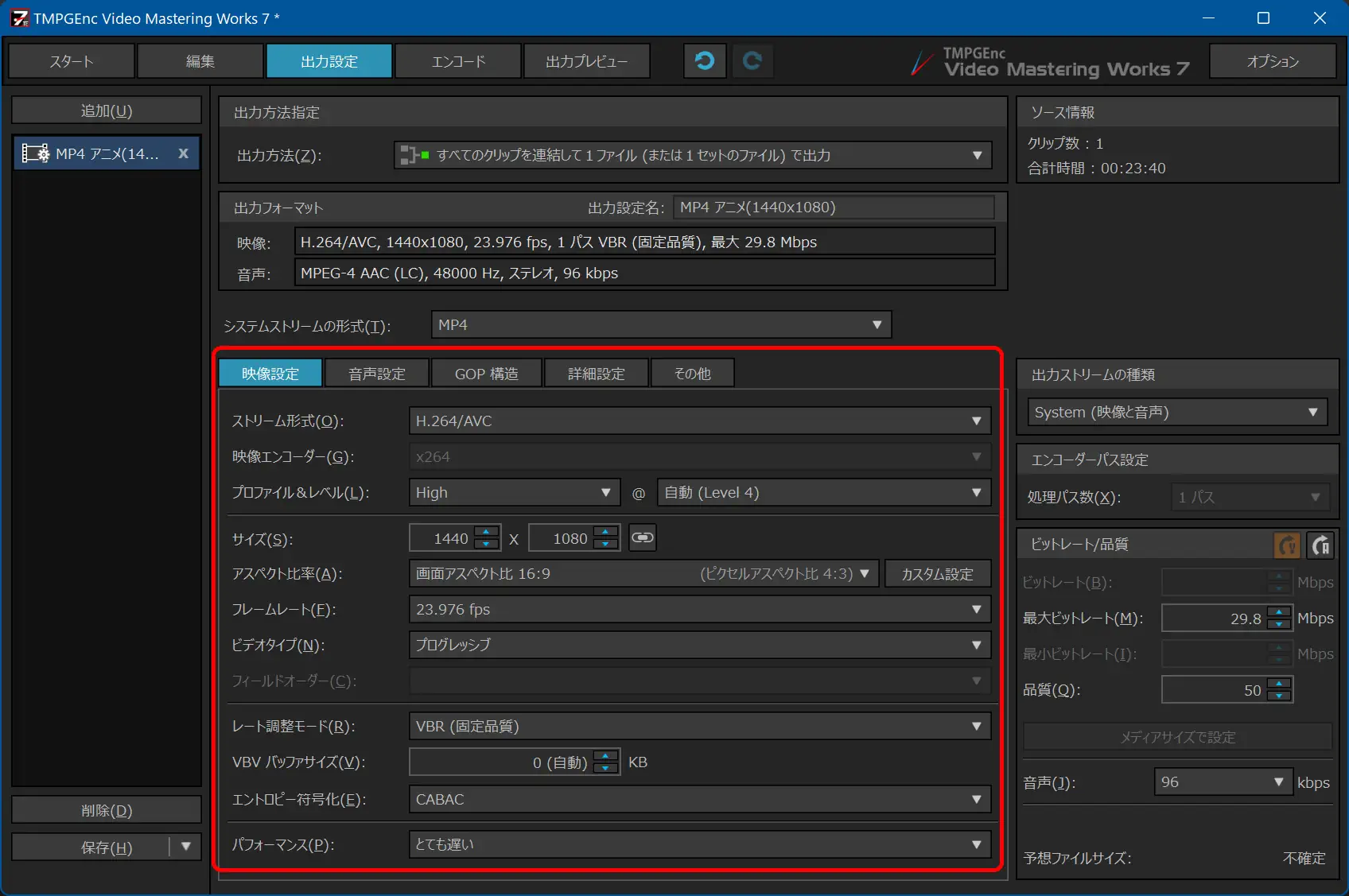Open the スタート tab
Image resolution: width=1349 pixels, height=896 pixels.
point(72,61)
